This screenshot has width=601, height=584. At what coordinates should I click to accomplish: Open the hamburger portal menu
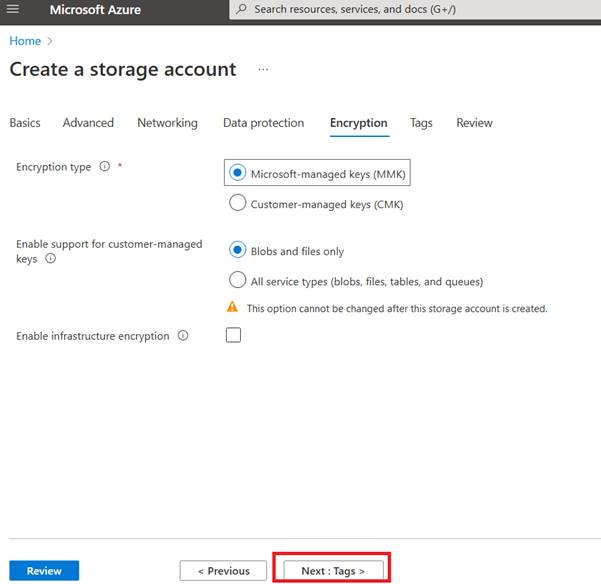[13, 8]
